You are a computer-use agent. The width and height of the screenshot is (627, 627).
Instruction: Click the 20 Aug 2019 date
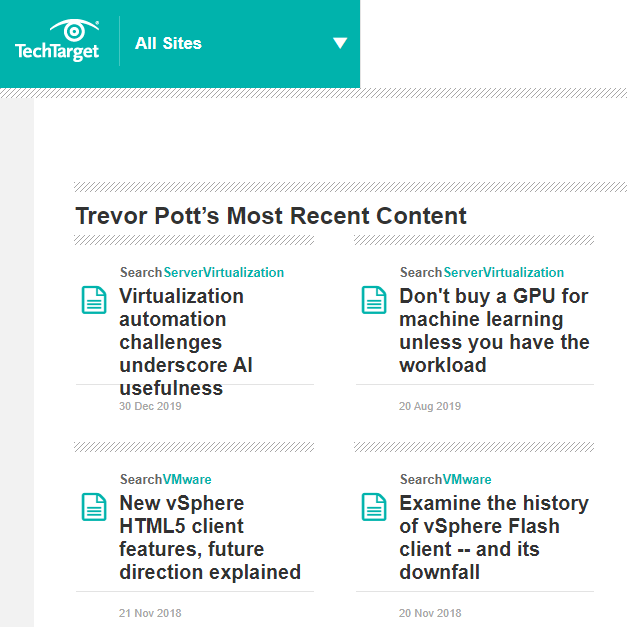click(430, 407)
